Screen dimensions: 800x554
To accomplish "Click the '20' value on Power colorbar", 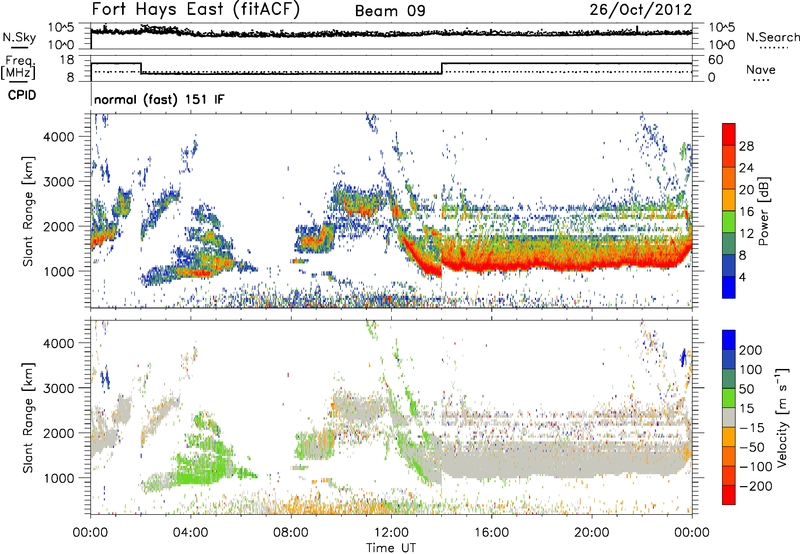I will (746, 190).
